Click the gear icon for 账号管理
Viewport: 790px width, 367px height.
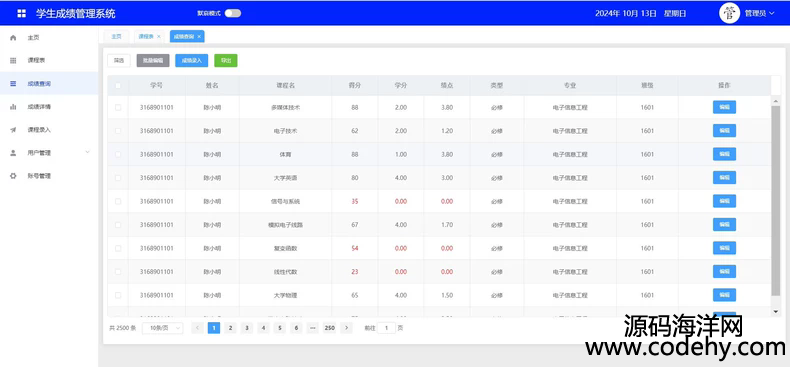click(13, 176)
